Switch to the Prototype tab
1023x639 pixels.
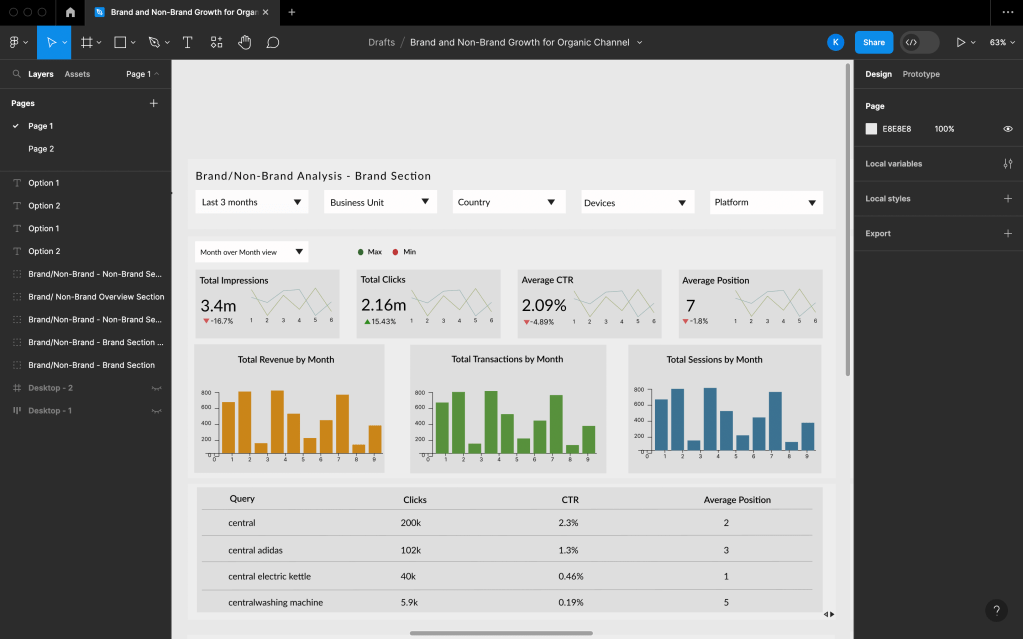coord(921,74)
